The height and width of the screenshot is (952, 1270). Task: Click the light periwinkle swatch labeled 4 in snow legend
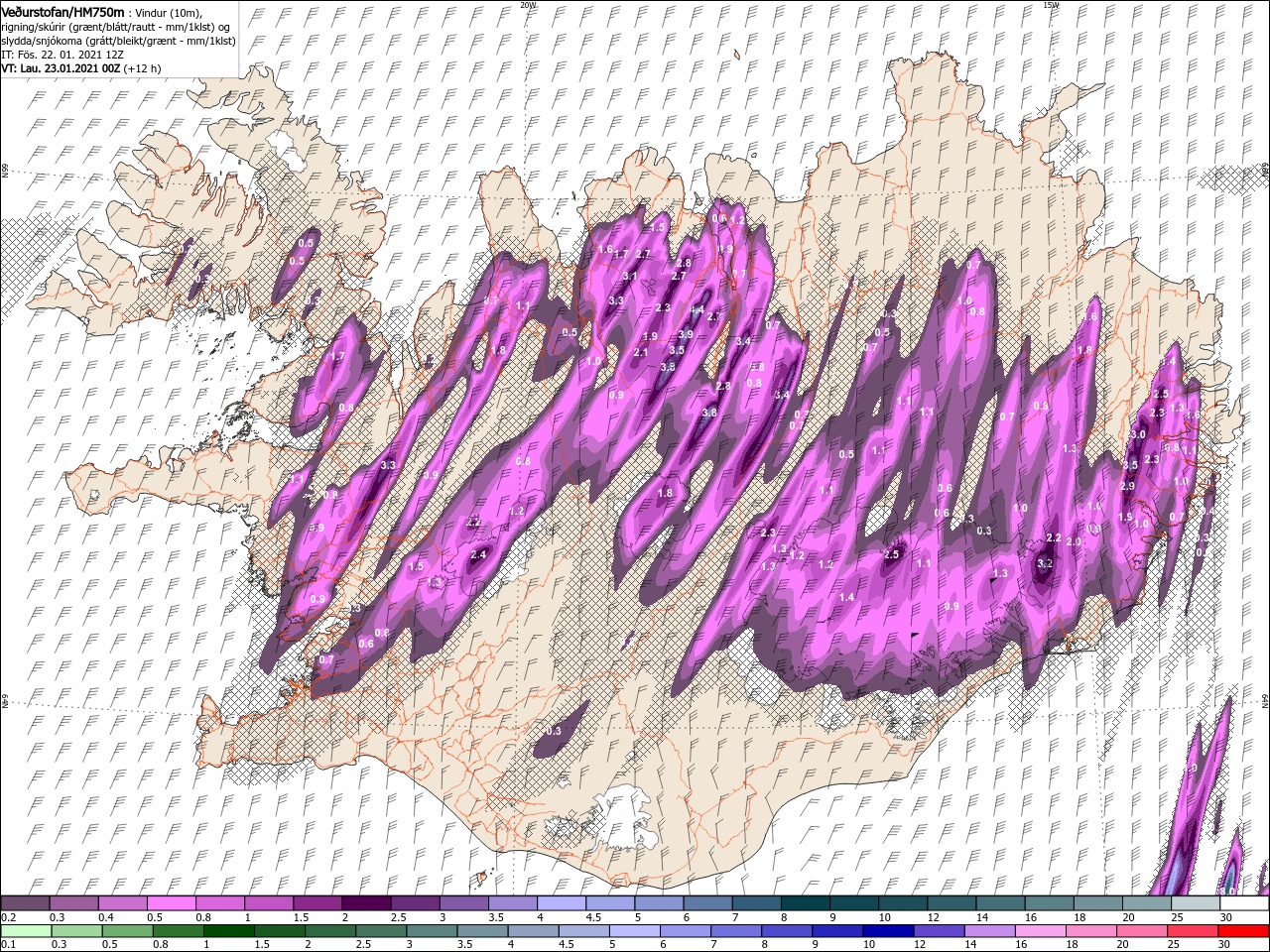[x=560, y=903]
